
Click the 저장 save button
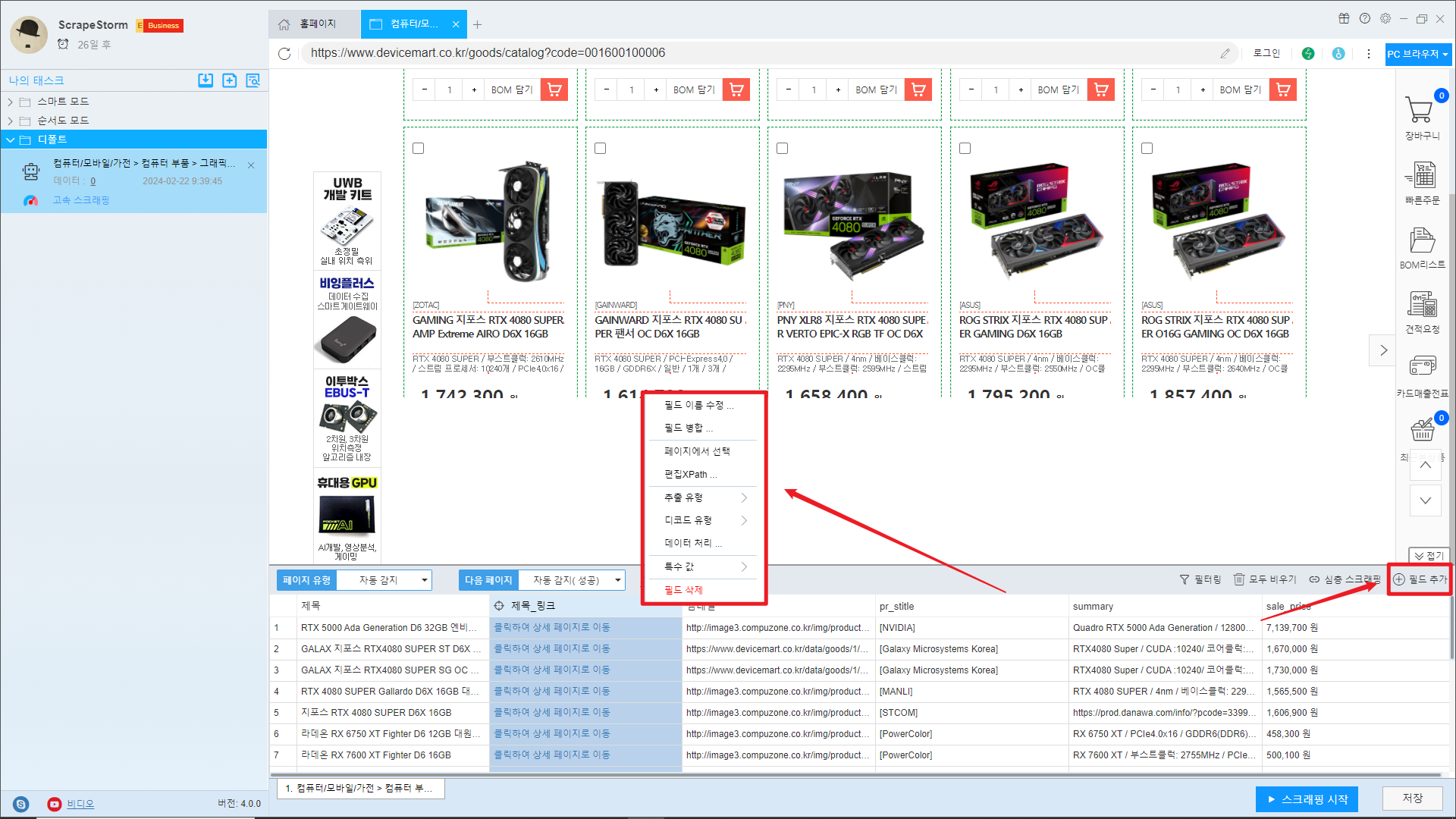coord(1412,799)
